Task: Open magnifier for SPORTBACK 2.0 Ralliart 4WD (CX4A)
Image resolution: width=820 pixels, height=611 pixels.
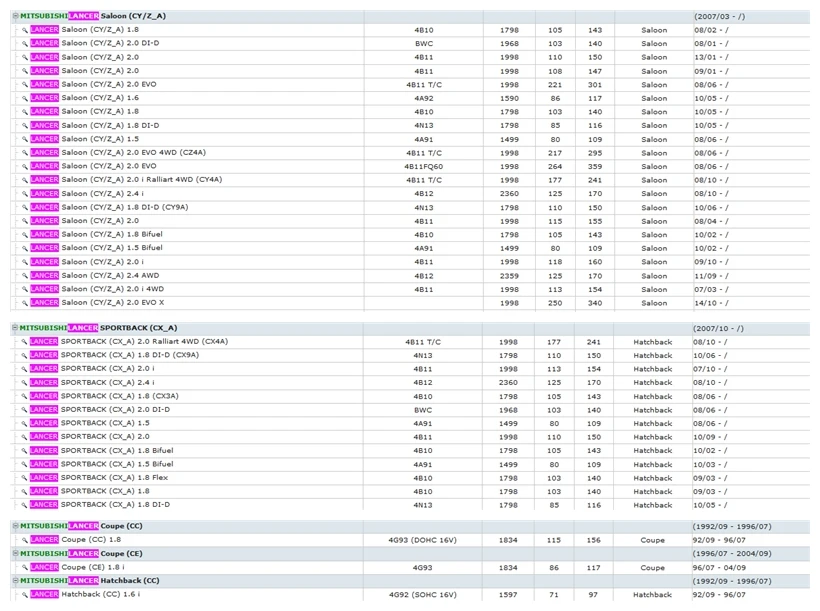Action: 24,342
